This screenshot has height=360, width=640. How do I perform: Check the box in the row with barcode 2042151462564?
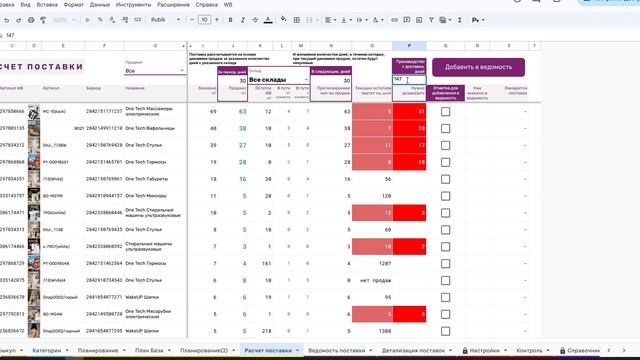[x=445, y=264]
